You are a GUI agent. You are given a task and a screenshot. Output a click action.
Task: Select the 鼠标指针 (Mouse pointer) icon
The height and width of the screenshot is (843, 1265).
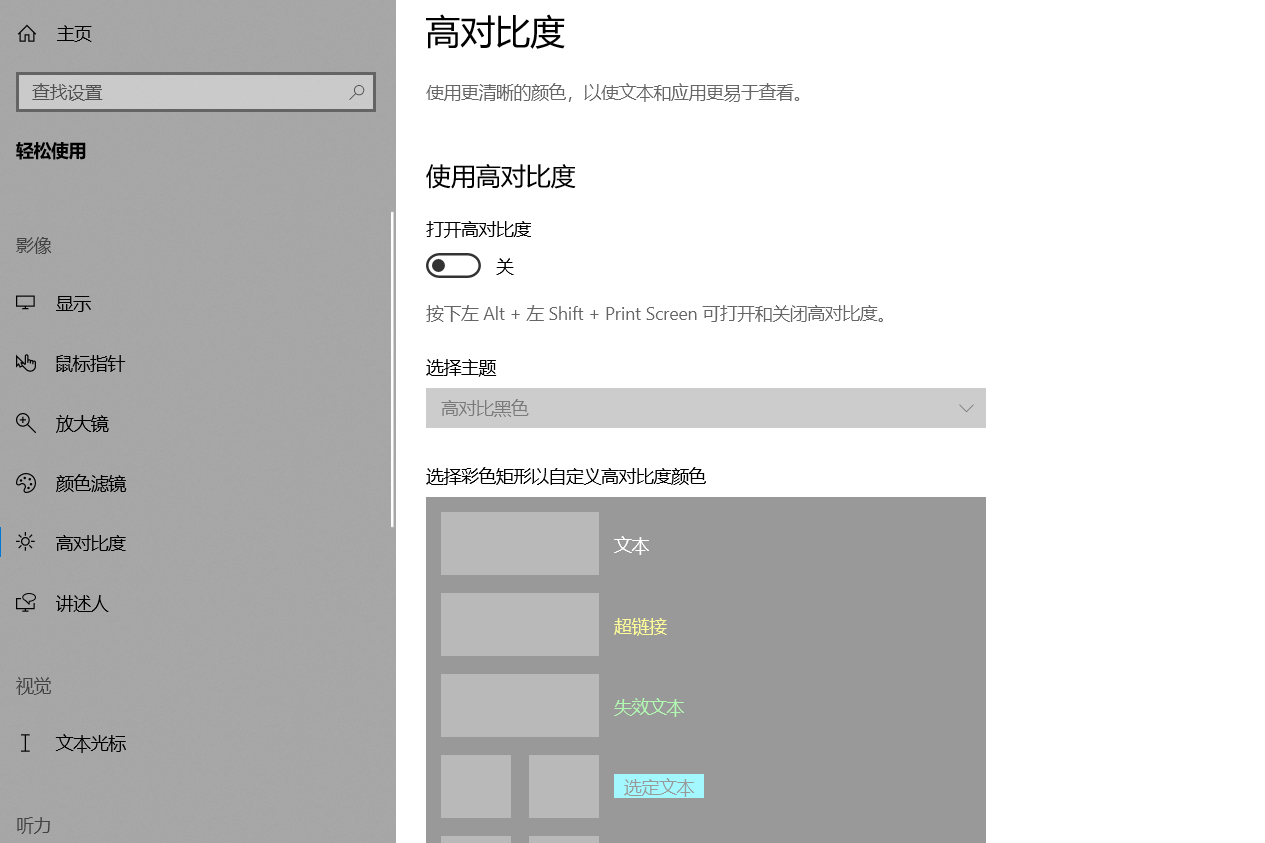tap(25, 363)
